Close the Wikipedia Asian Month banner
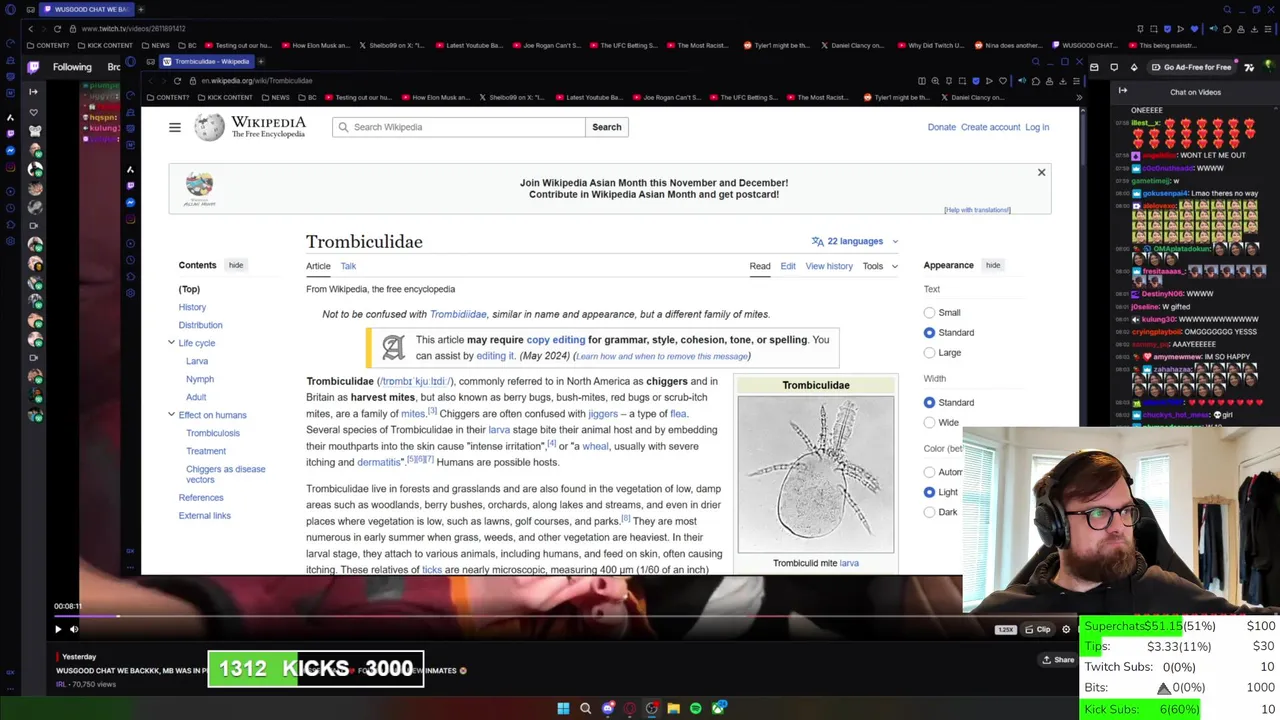 point(1041,173)
